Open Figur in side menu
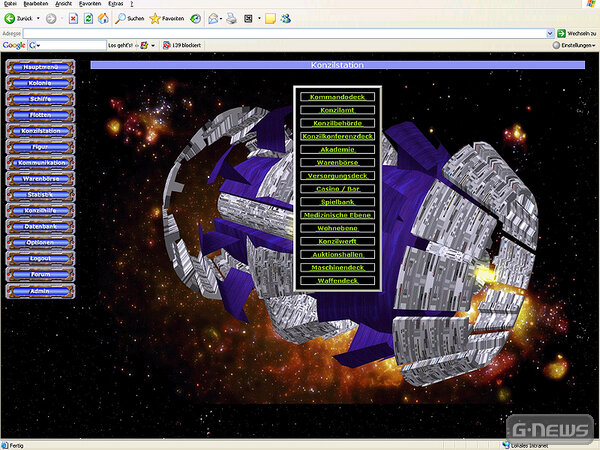 41,147
